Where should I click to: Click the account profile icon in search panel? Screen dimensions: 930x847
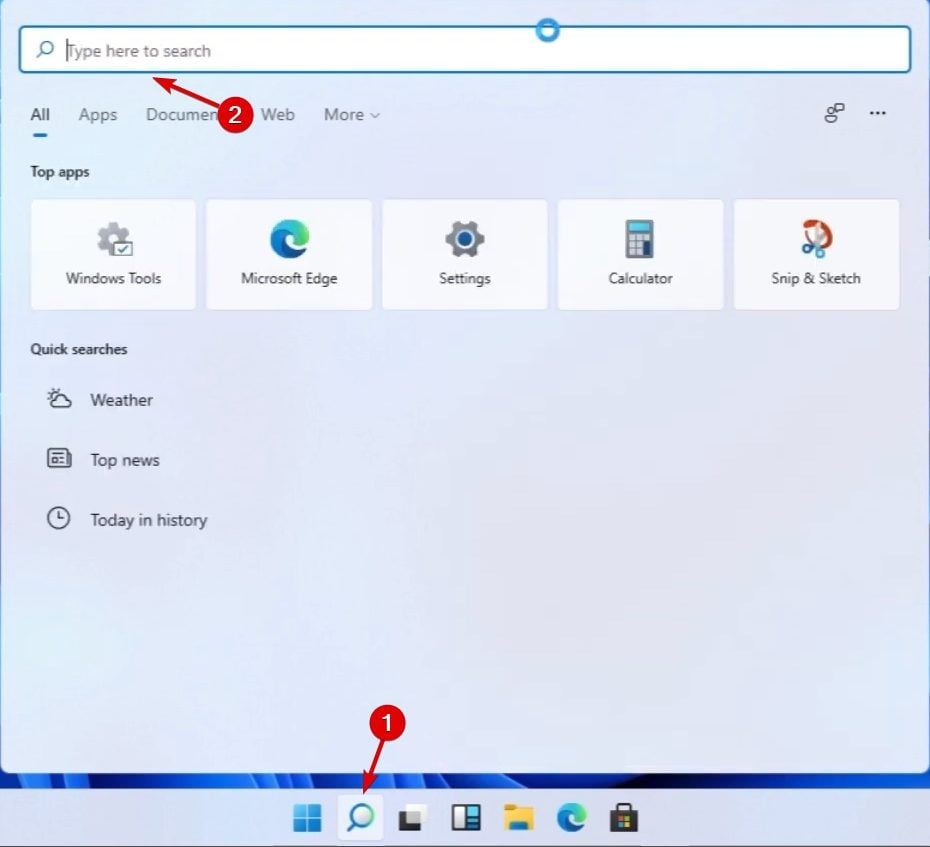pyautogui.click(x=834, y=113)
